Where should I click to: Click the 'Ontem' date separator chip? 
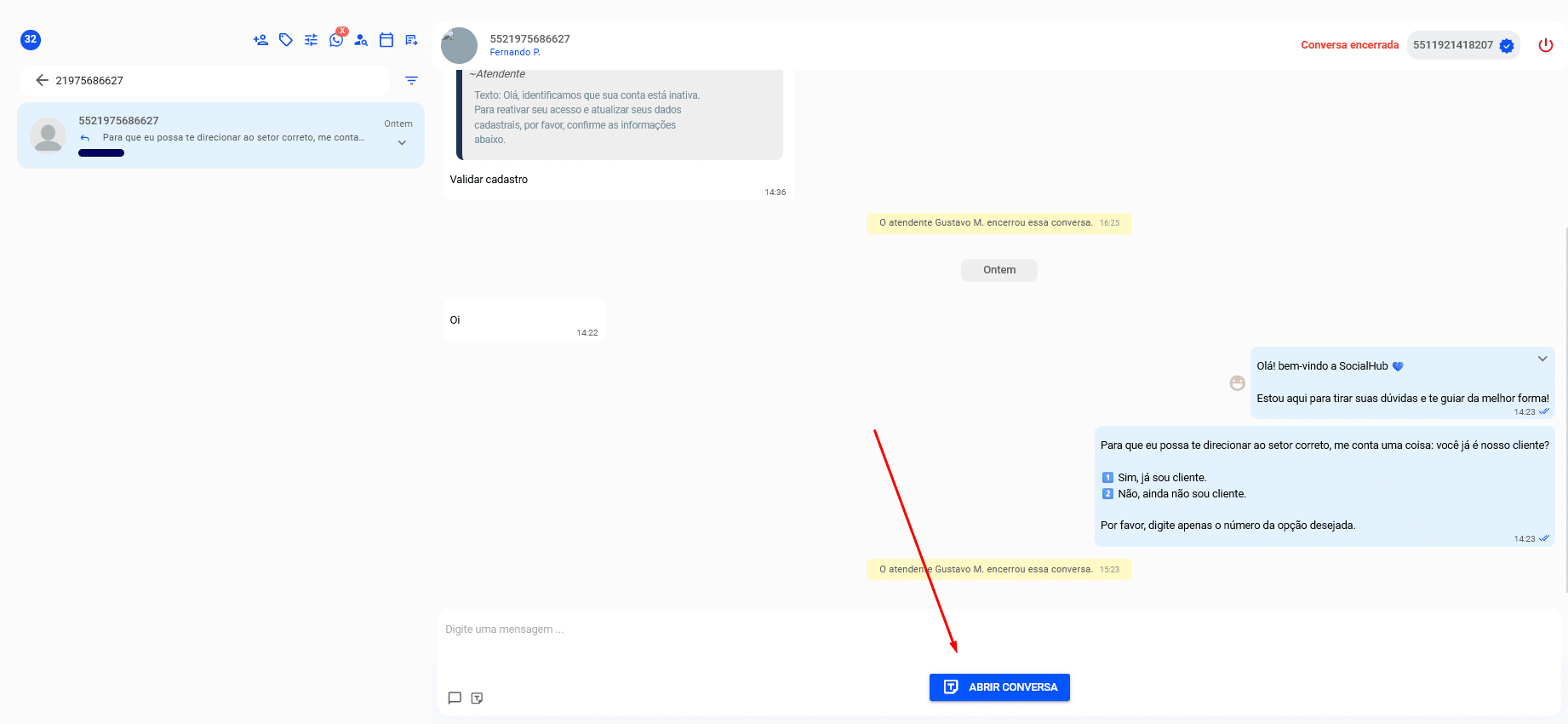point(999,270)
